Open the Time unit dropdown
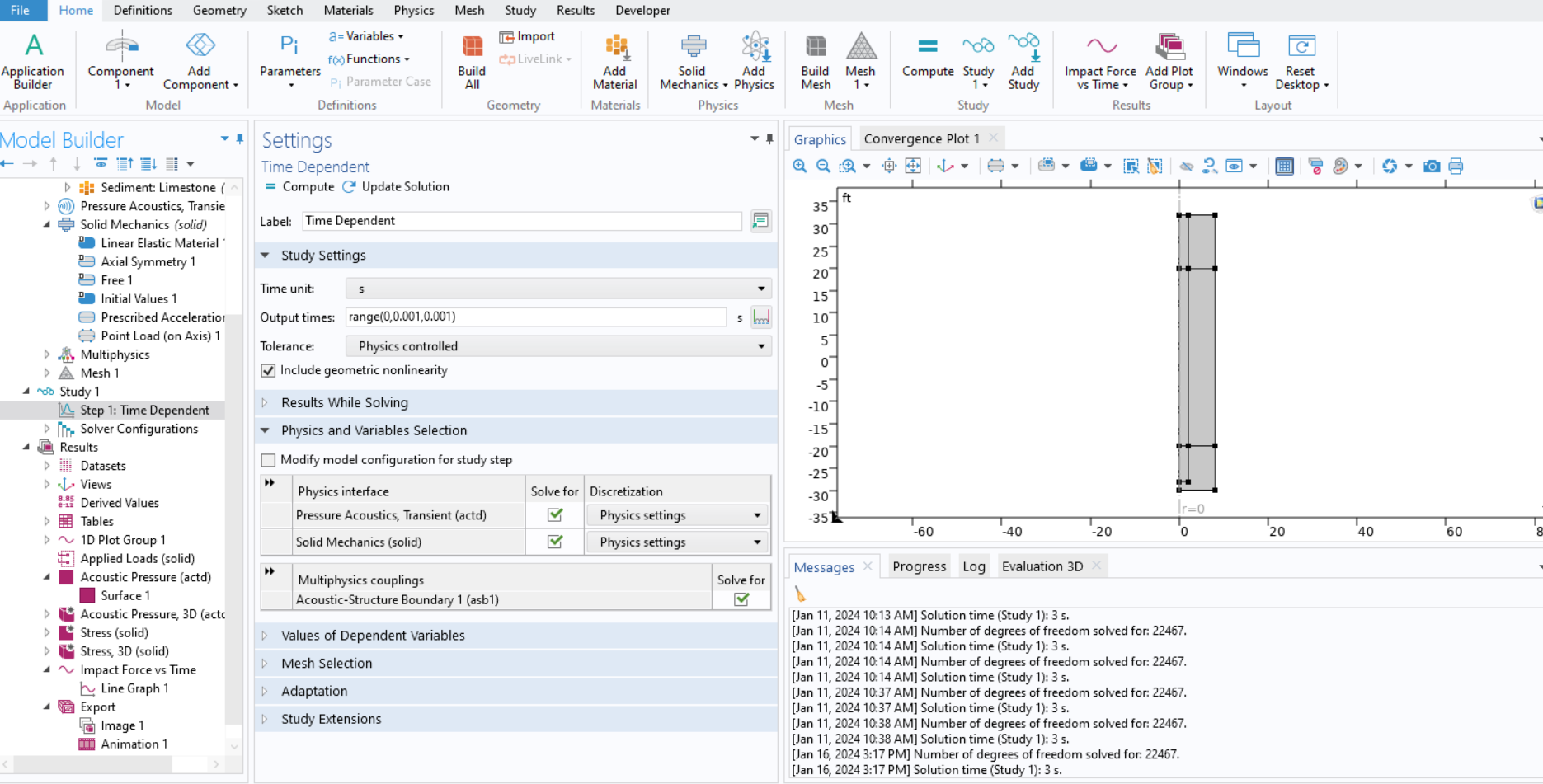This screenshot has height=784, width=1543. point(558,289)
